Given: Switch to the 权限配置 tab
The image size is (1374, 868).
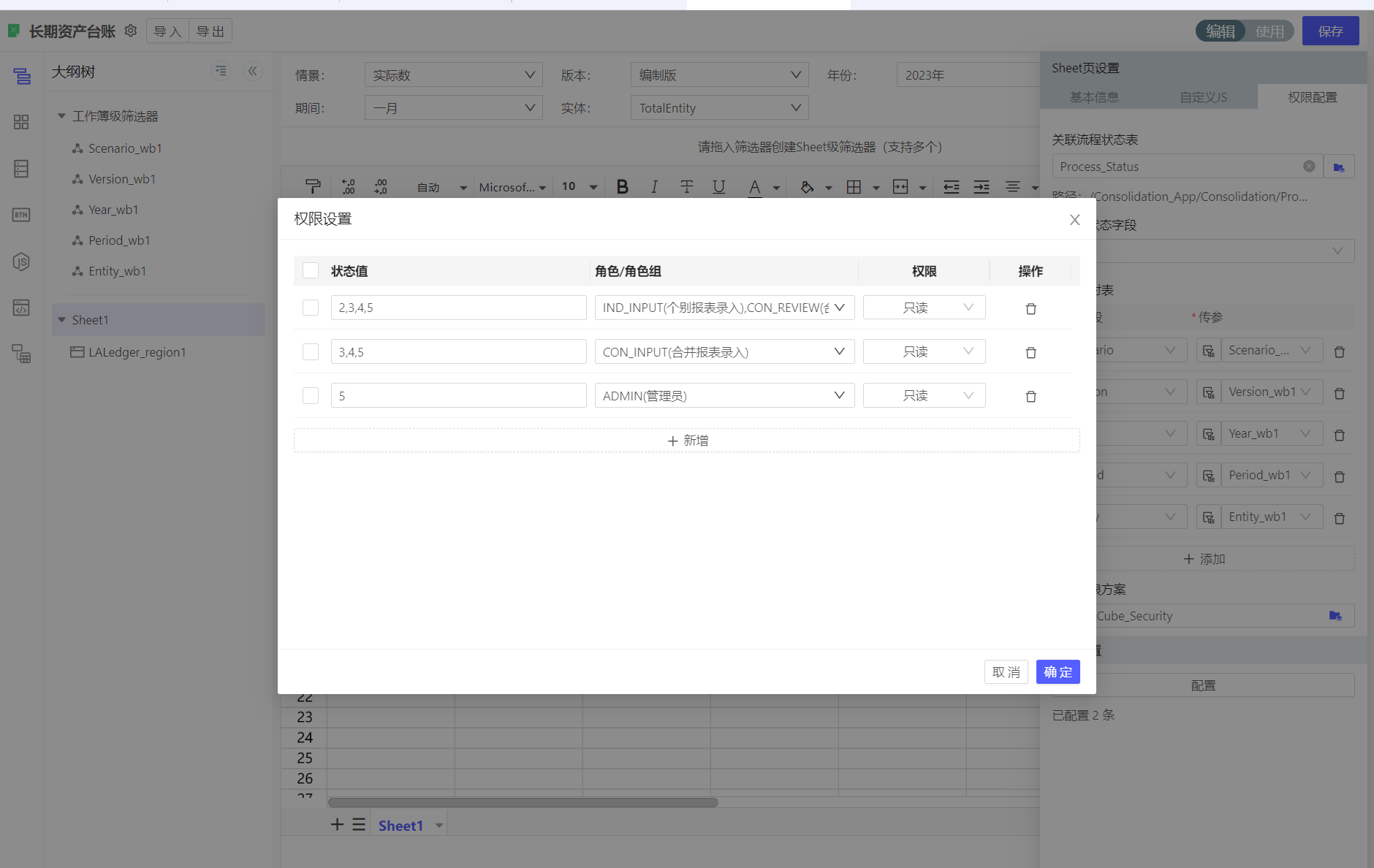Looking at the screenshot, I should tap(1312, 97).
